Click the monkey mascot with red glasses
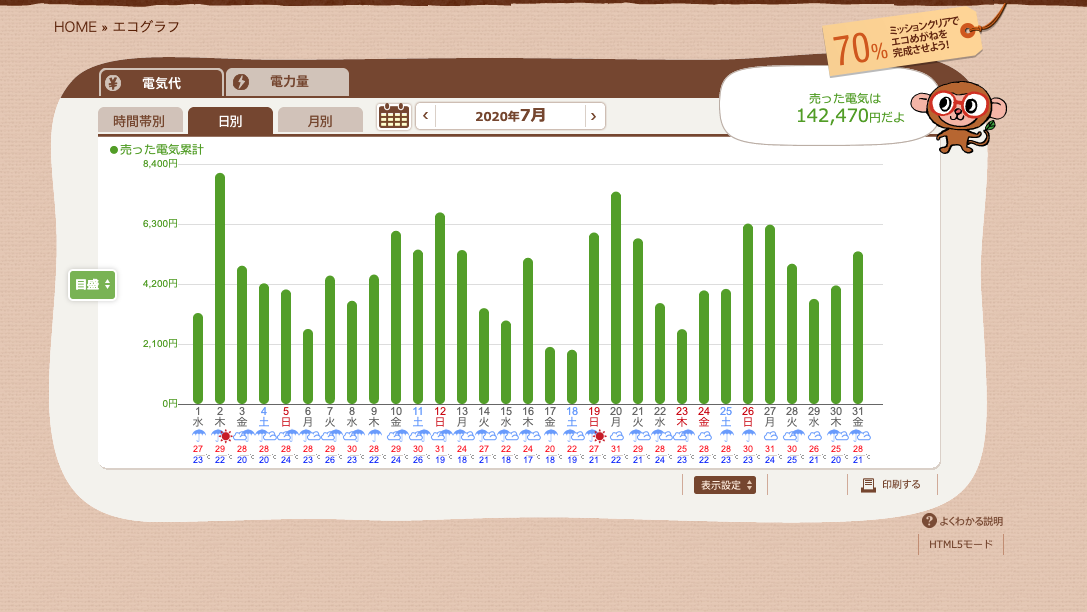The image size is (1087, 612). pyautogui.click(x=957, y=114)
